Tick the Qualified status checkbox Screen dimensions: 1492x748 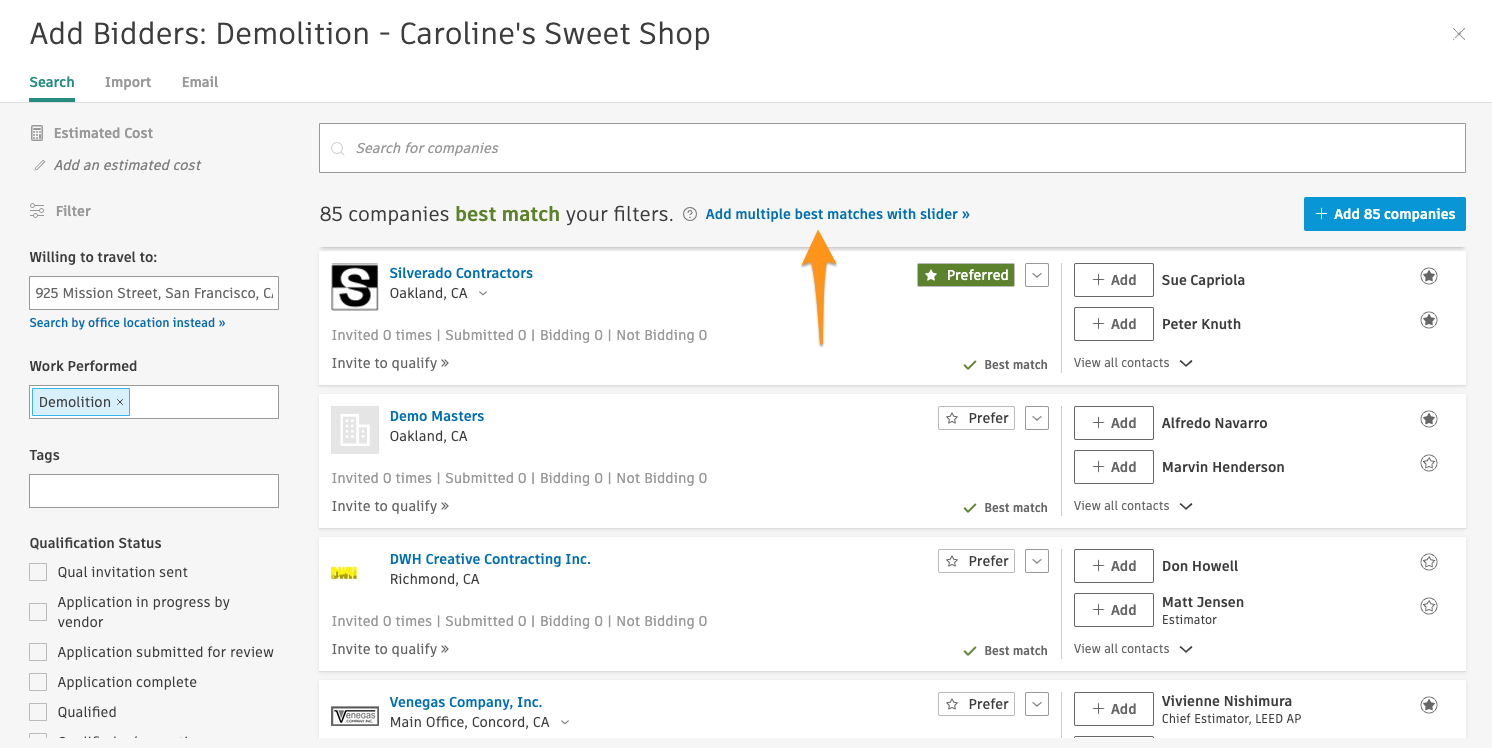(38, 712)
